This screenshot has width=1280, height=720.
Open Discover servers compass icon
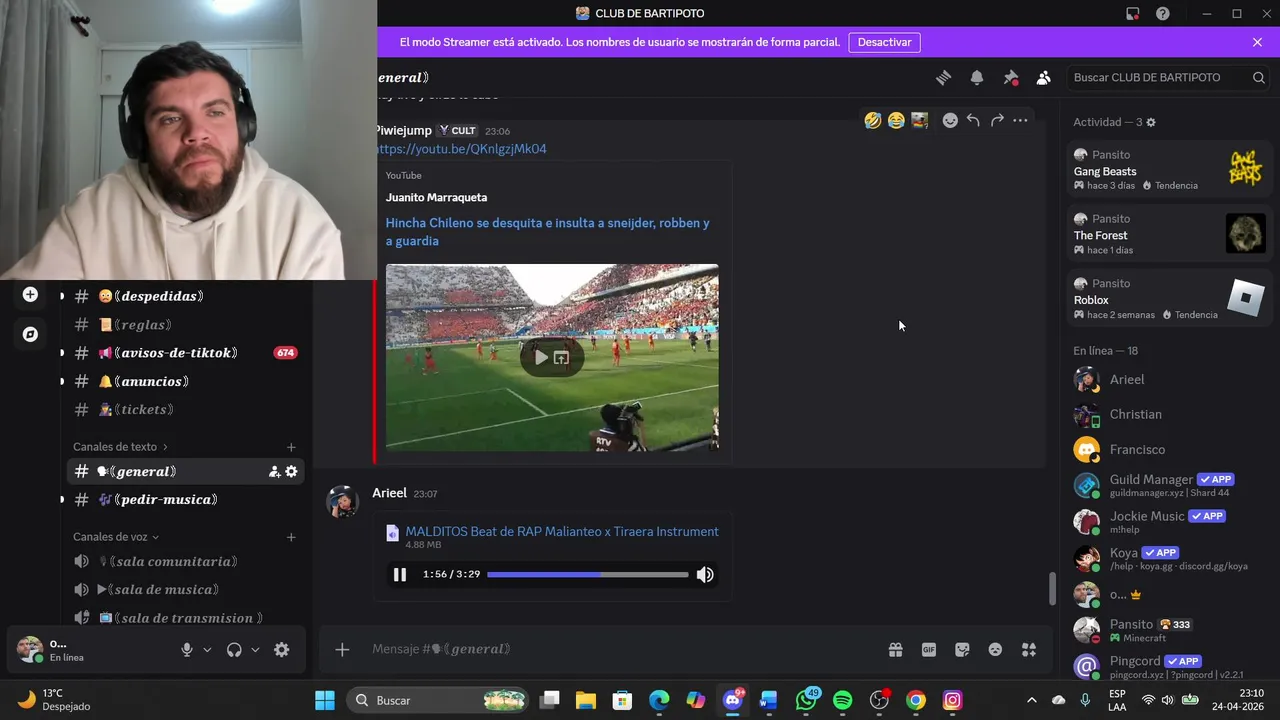30,335
